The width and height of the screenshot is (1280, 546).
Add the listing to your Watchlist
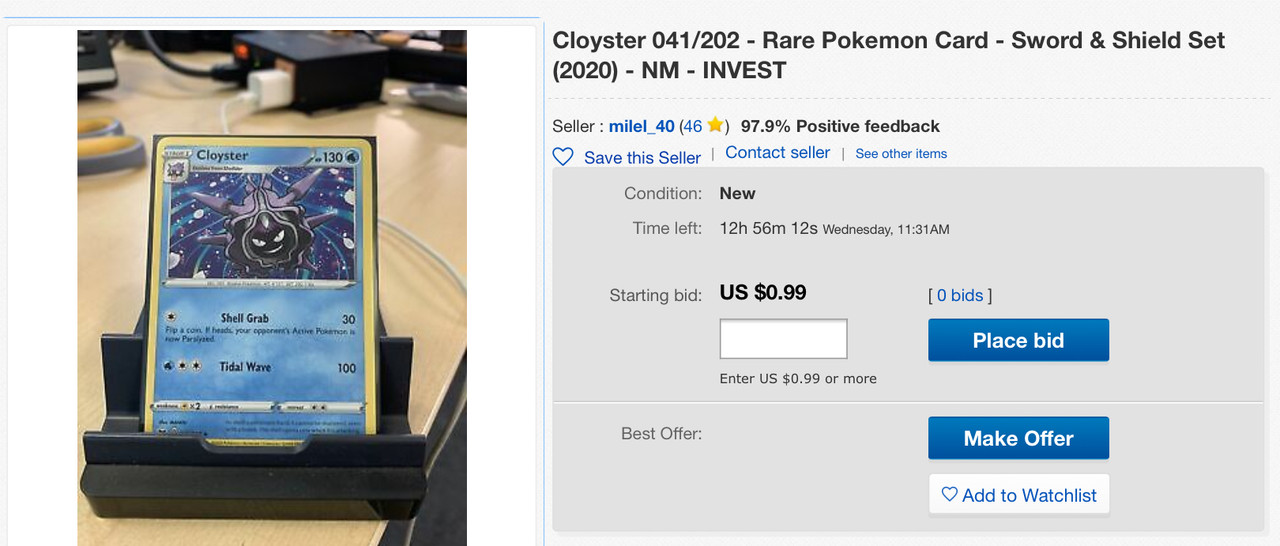click(x=1019, y=494)
